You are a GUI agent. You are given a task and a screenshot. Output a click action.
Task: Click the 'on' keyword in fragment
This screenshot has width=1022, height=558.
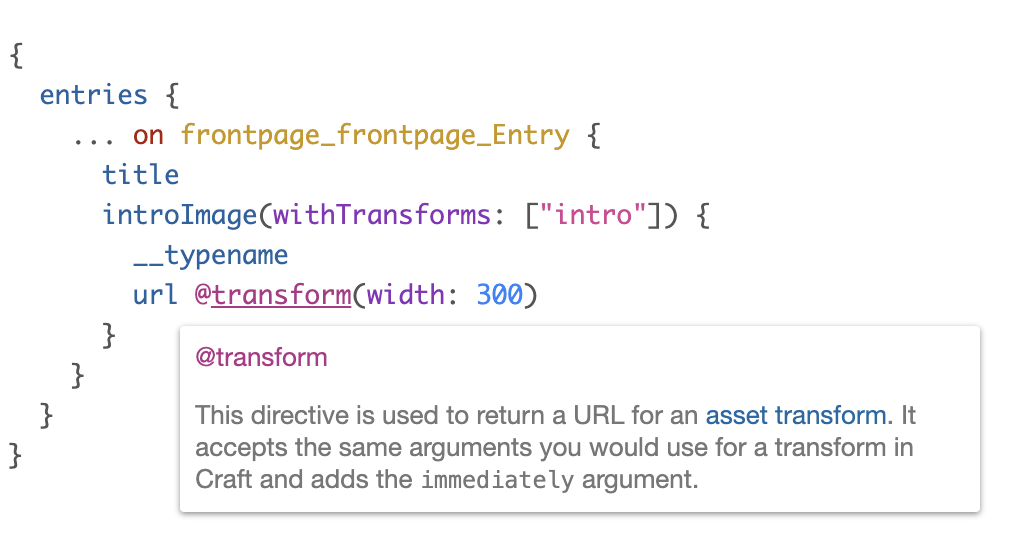click(148, 136)
